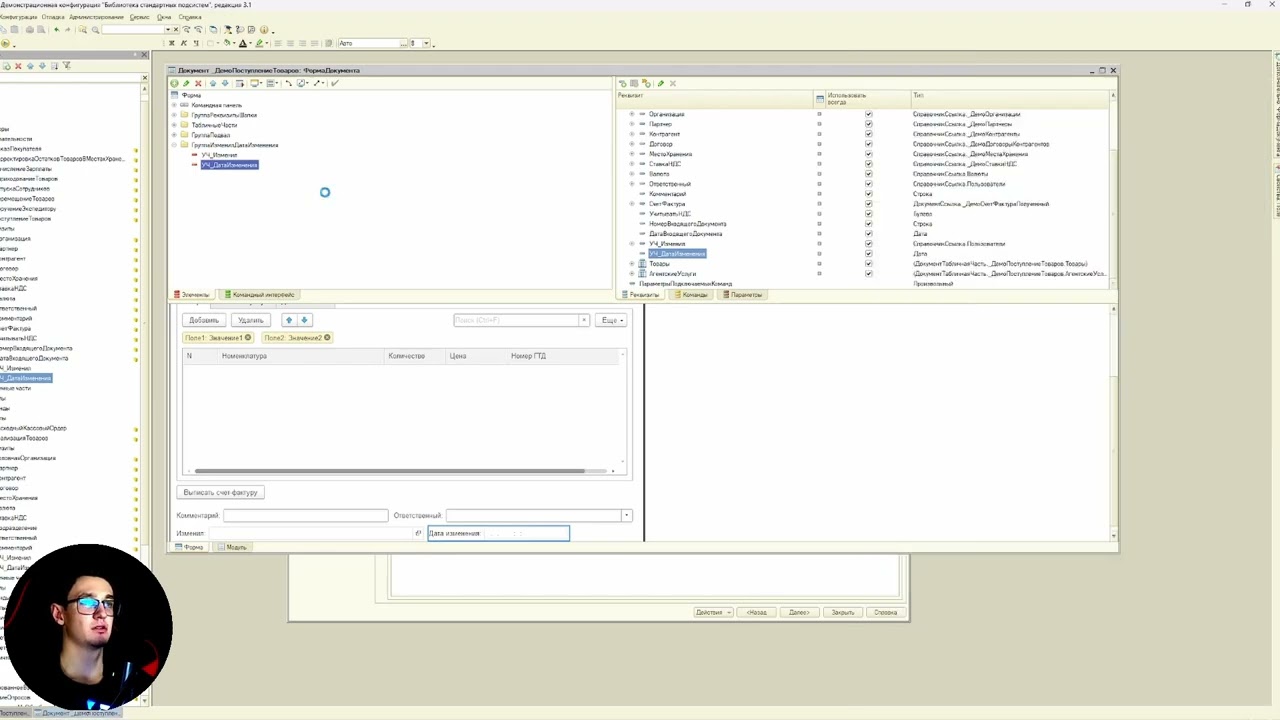Open the 'Еще' dropdown in form preview
Image resolution: width=1280 pixels, height=720 pixels.
click(611, 320)
